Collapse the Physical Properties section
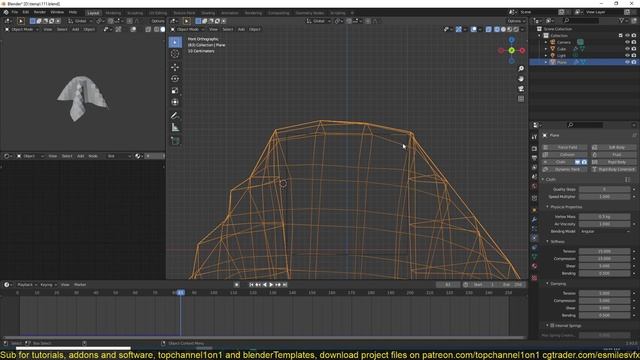This screenshot has width=640, height=360. coord(548,207)
